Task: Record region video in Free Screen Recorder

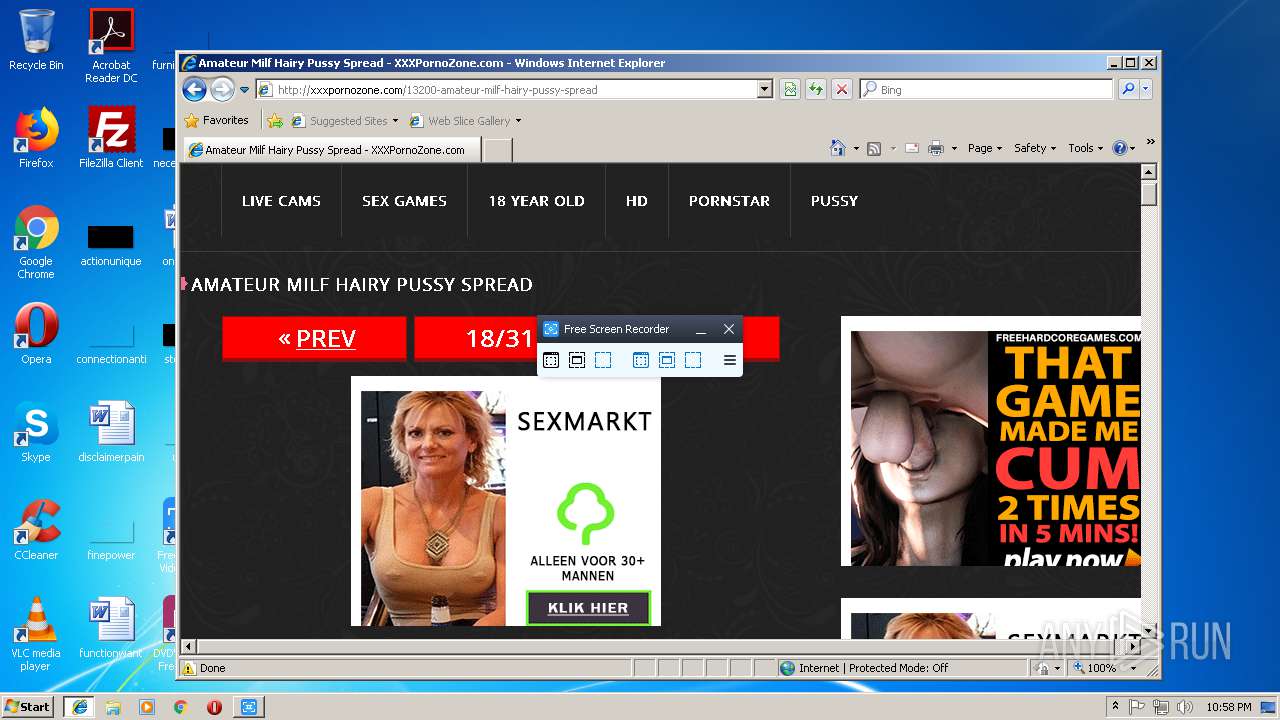Action: click(x=693, y=360)
